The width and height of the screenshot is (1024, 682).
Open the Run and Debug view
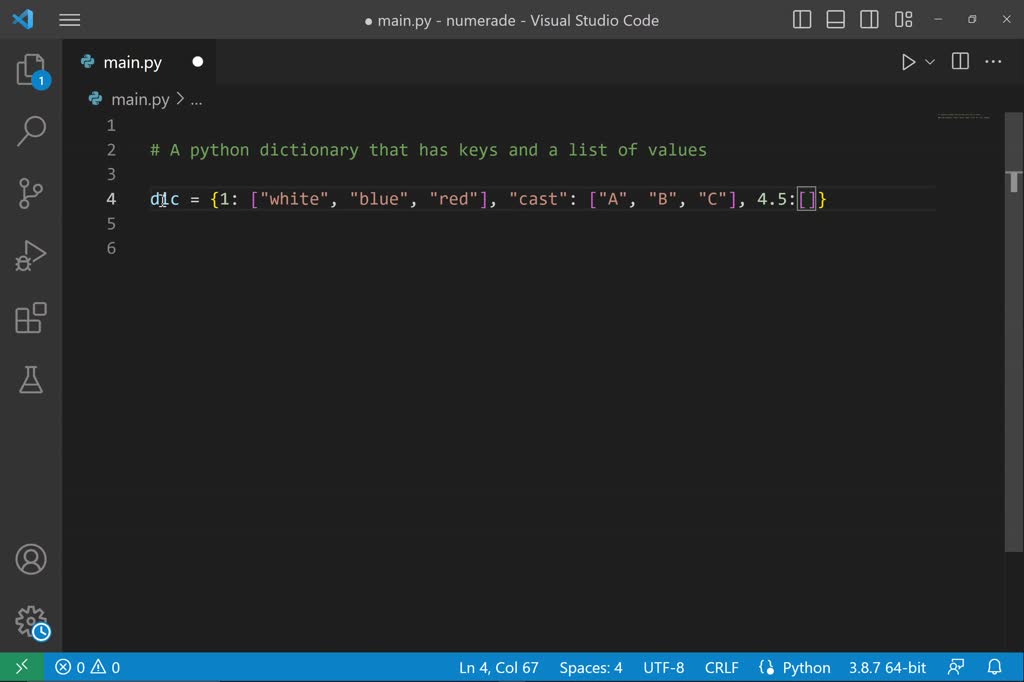coord(31,255)
